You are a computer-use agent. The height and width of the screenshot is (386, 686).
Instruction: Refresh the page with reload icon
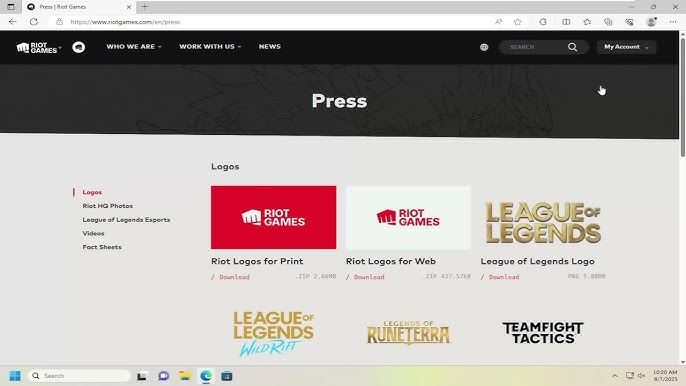pos(34,22)
